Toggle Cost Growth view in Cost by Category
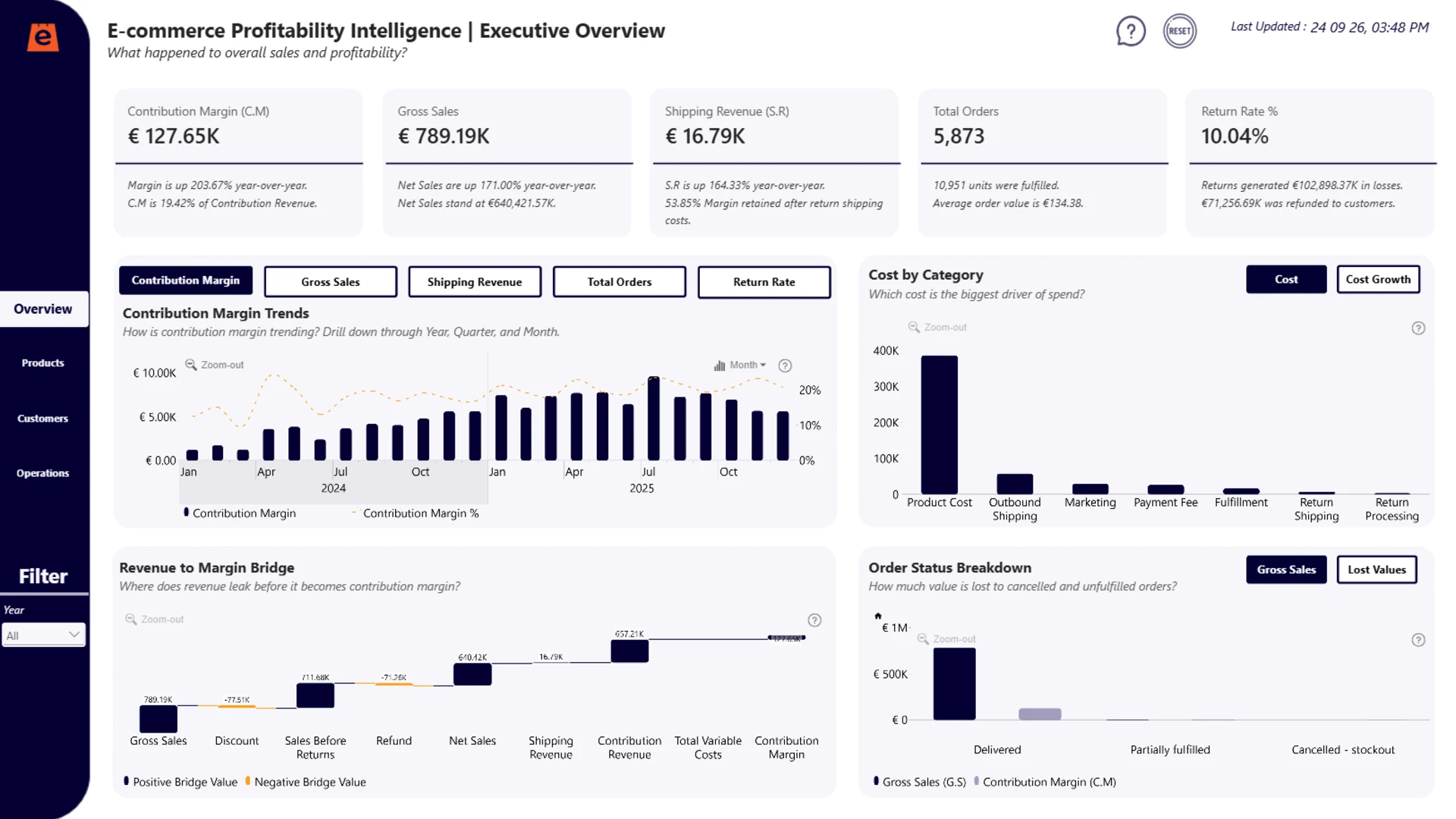 [1378, 279]
